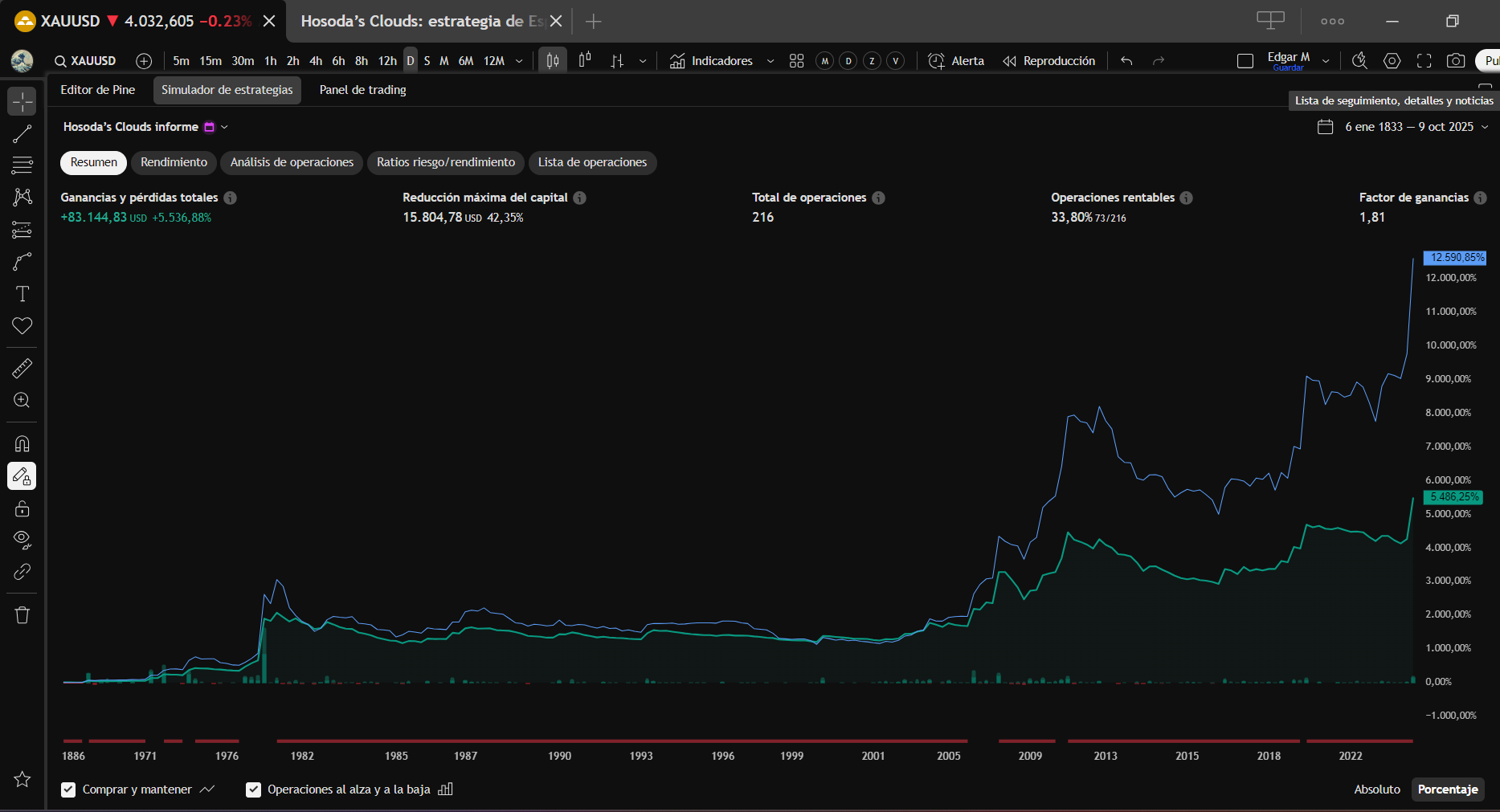Select the trend line drawing tool
The image size is (1500, 812).
coord(22,134)
